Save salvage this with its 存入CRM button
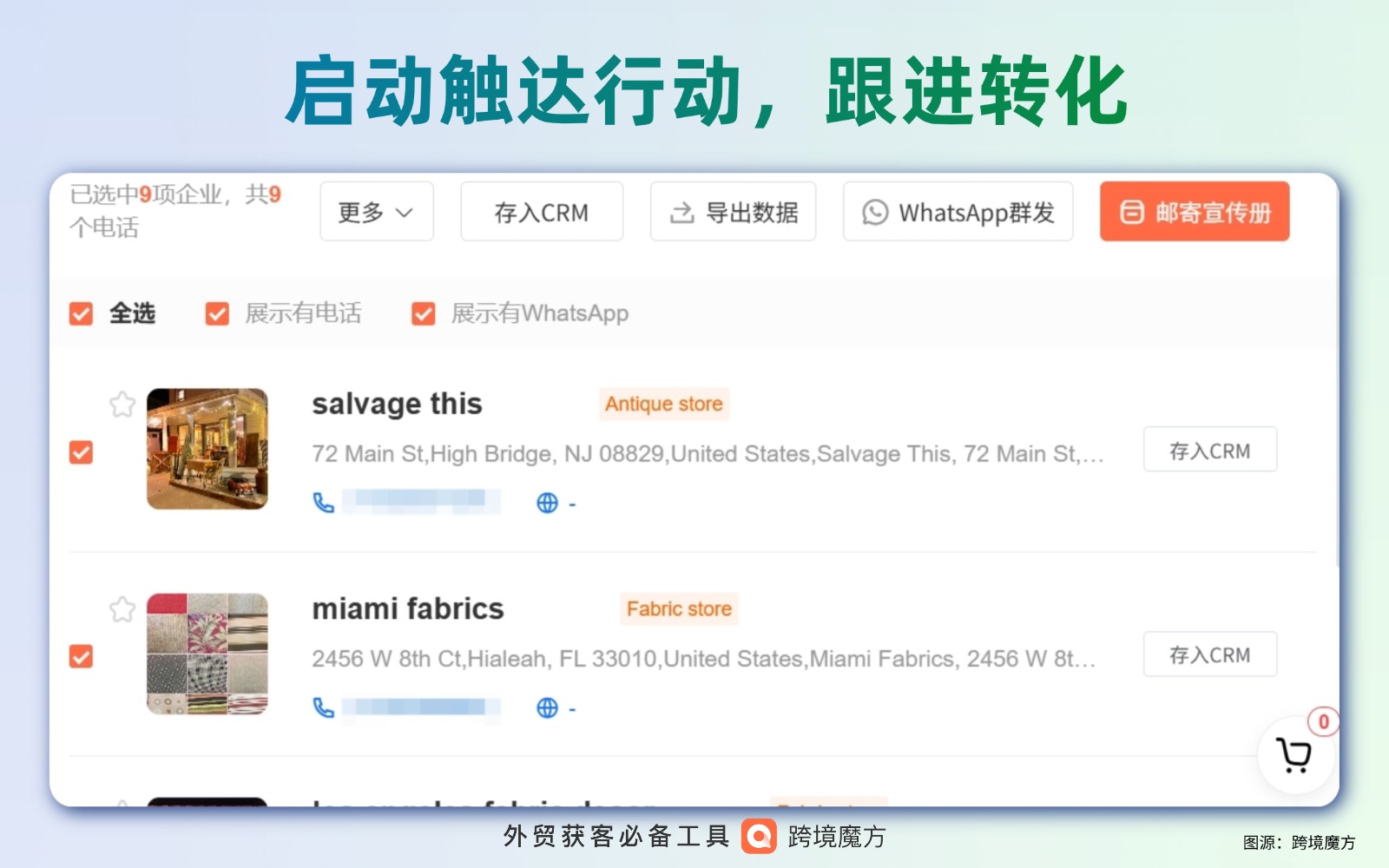The image size is (1389, 868). tap(1209, 450)
